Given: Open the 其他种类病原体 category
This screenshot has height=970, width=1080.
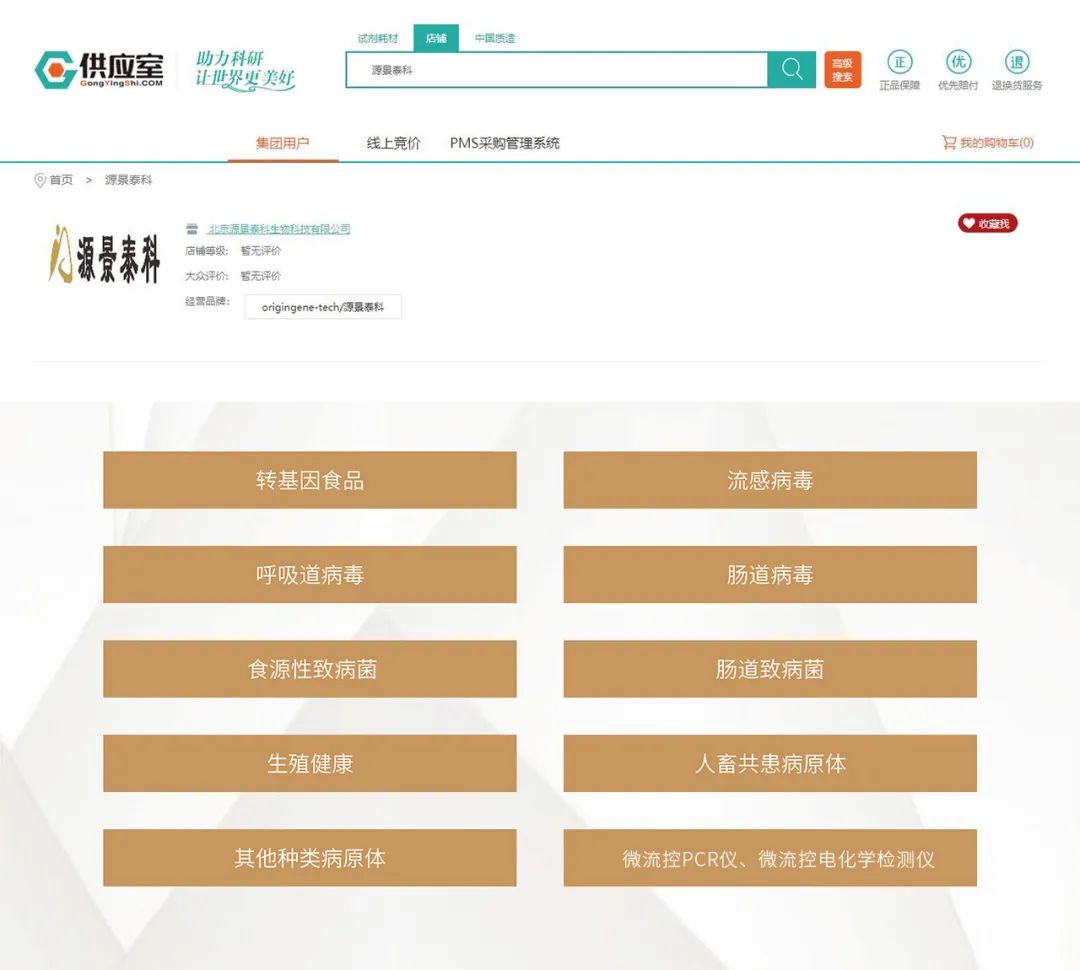Looking at the screenshot, I should pyautogui.click(x=310, y=858).
